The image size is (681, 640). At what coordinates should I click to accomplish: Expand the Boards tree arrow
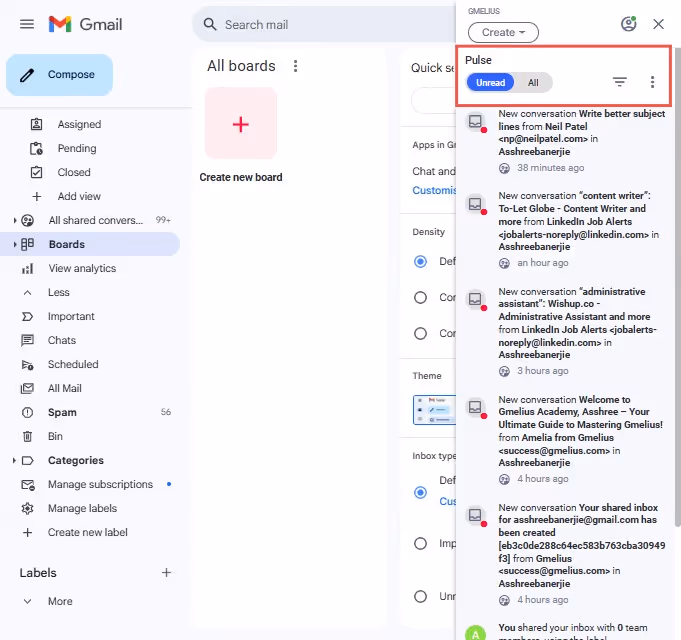click(14, 244)
